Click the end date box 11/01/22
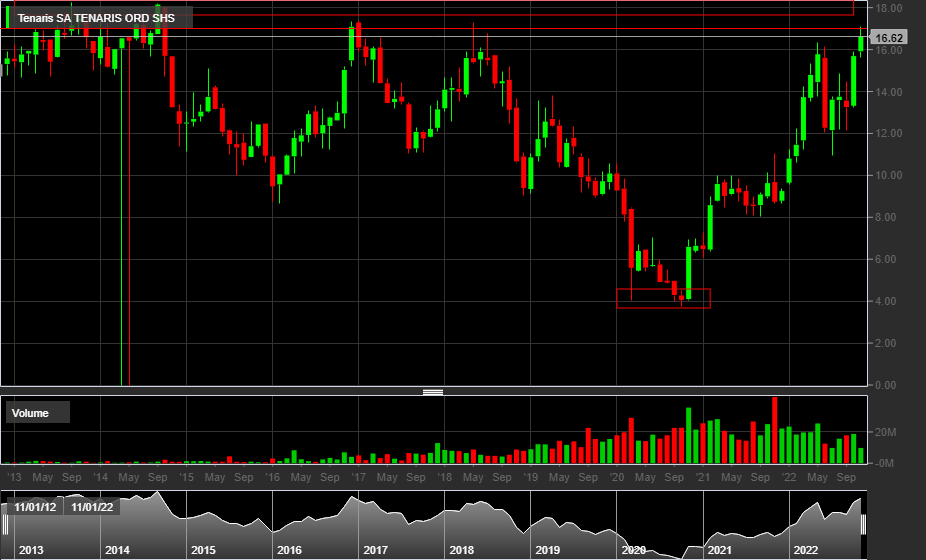This screenshot has width=926, height=560. point(92,507)
